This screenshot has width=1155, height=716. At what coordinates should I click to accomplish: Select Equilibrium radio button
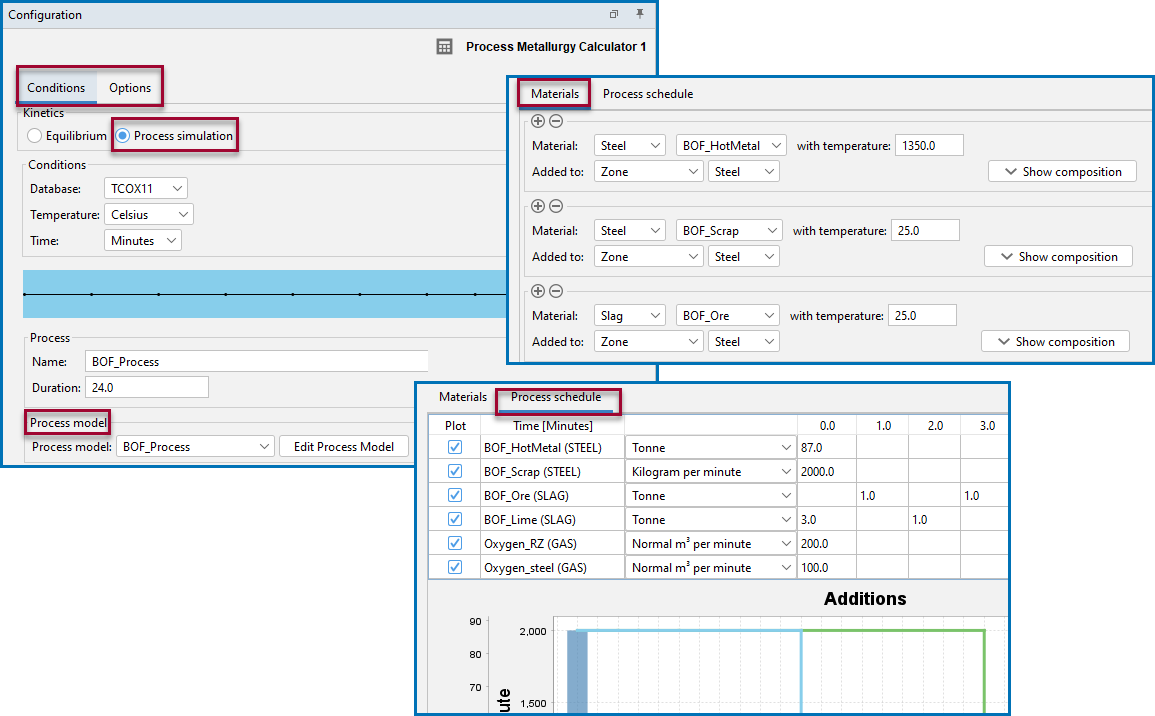(35, 136)
